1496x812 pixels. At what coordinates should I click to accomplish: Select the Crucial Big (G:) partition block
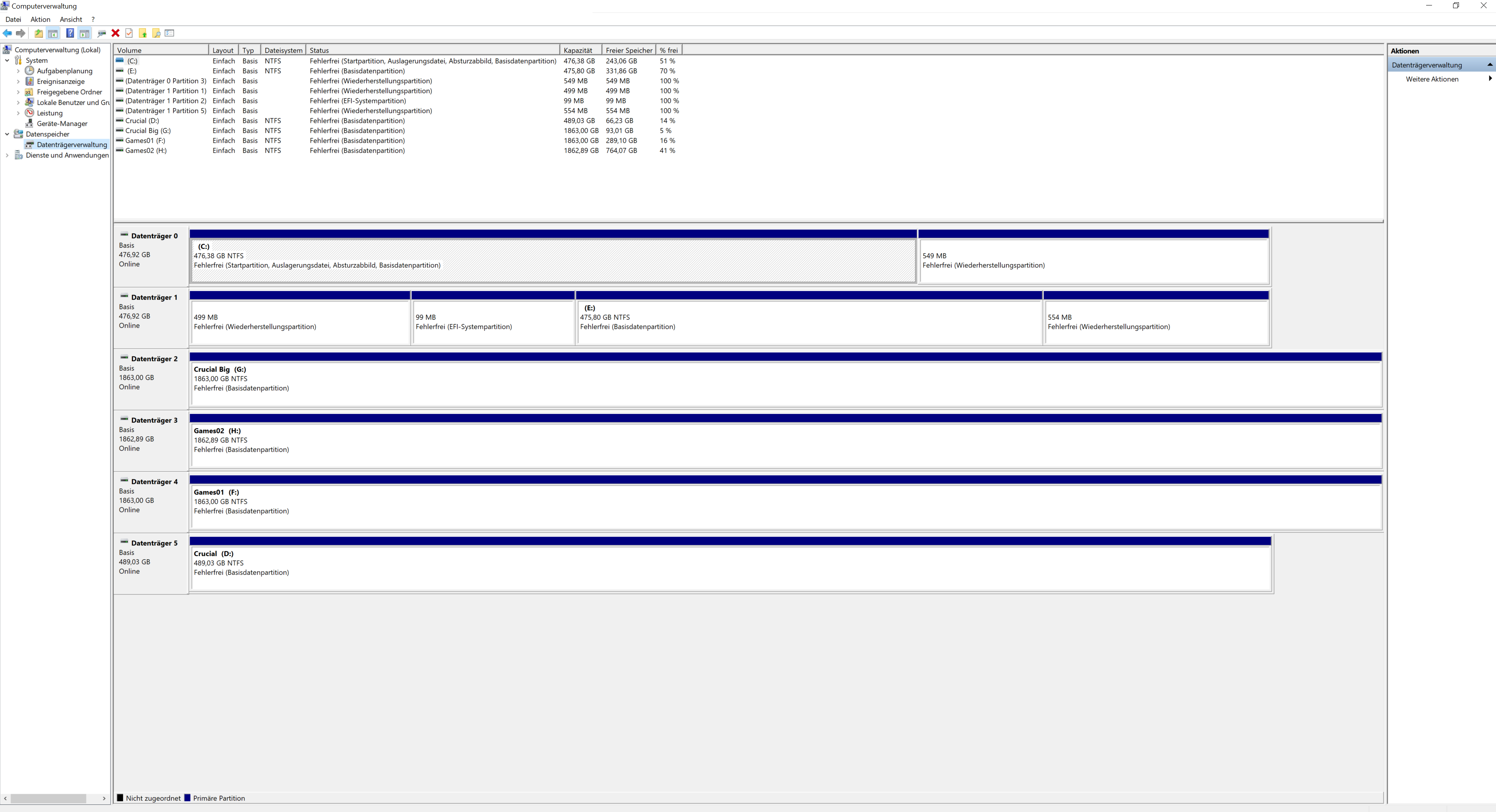coord(785,383)
